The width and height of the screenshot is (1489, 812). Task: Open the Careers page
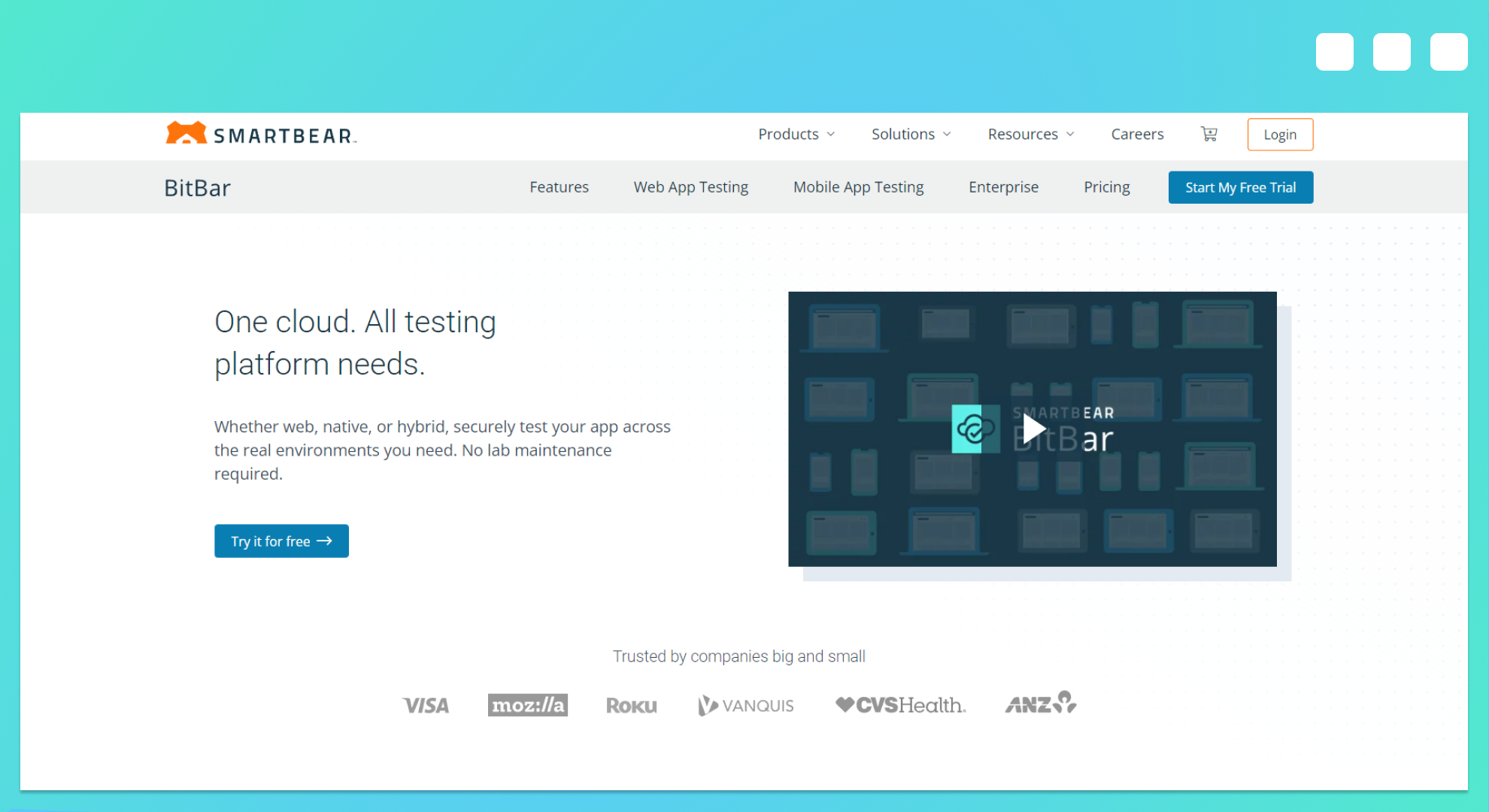point(1137,134)
